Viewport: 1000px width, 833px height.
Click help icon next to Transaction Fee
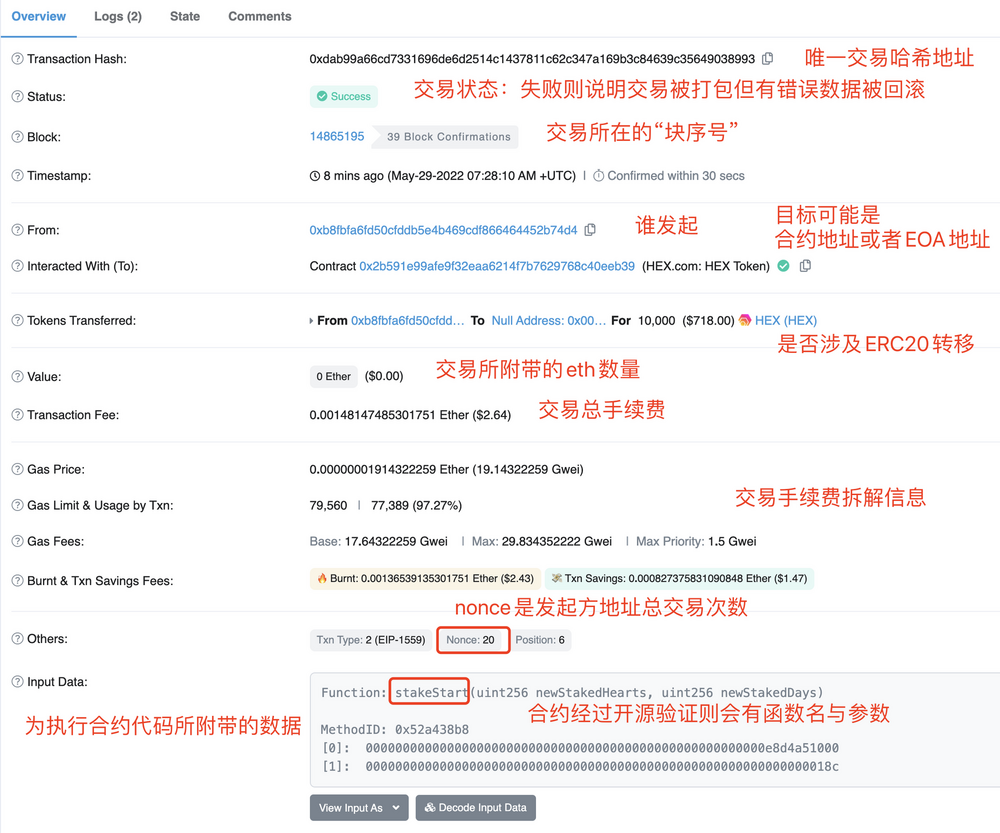pyautogui.click(x=17, y=415)
